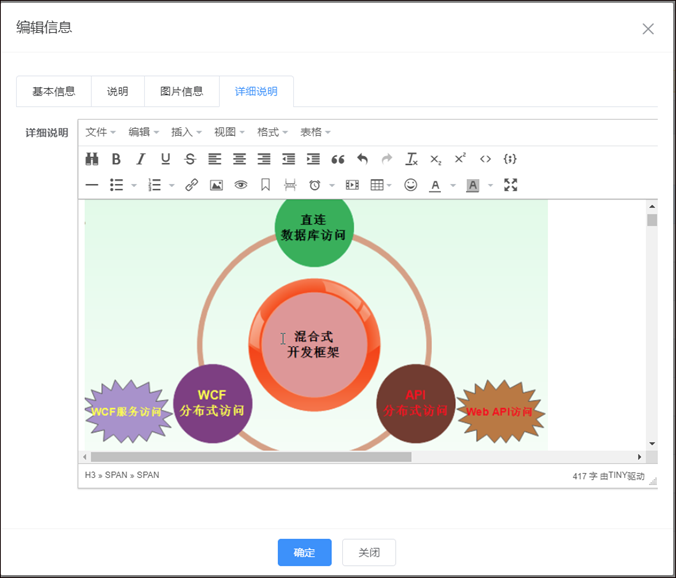Apply numbered list
The height and width of the screenshot is (578, 676).
[x=154, y=185]
